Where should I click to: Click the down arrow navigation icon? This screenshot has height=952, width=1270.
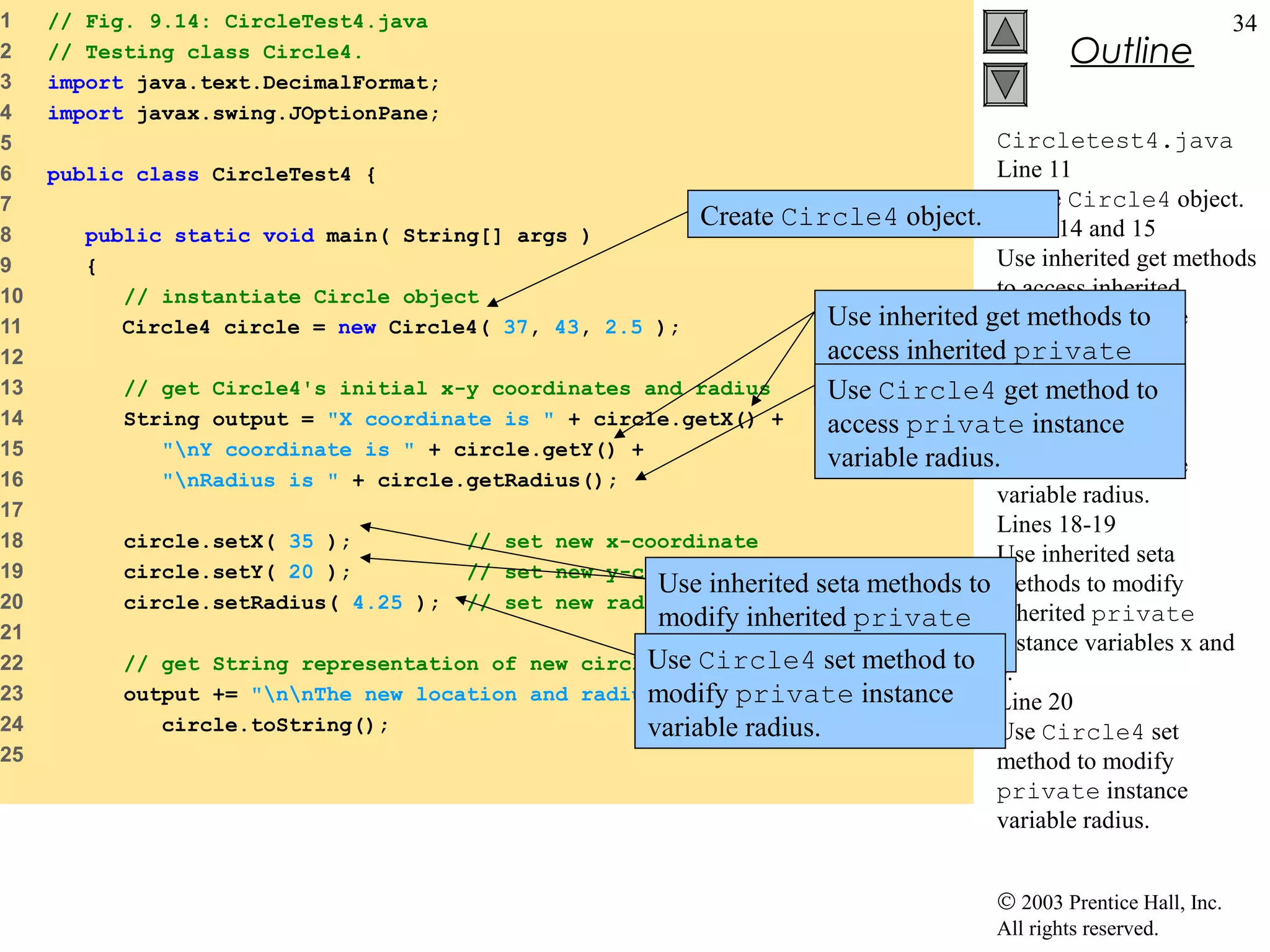pos(1005,84)
